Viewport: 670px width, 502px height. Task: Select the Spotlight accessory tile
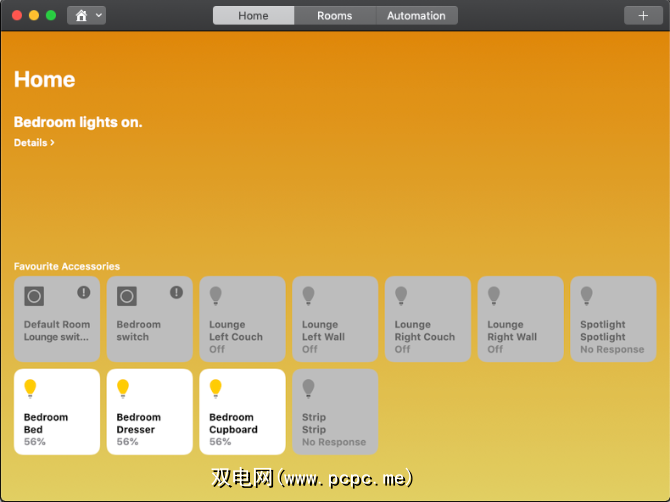[613, 319]
